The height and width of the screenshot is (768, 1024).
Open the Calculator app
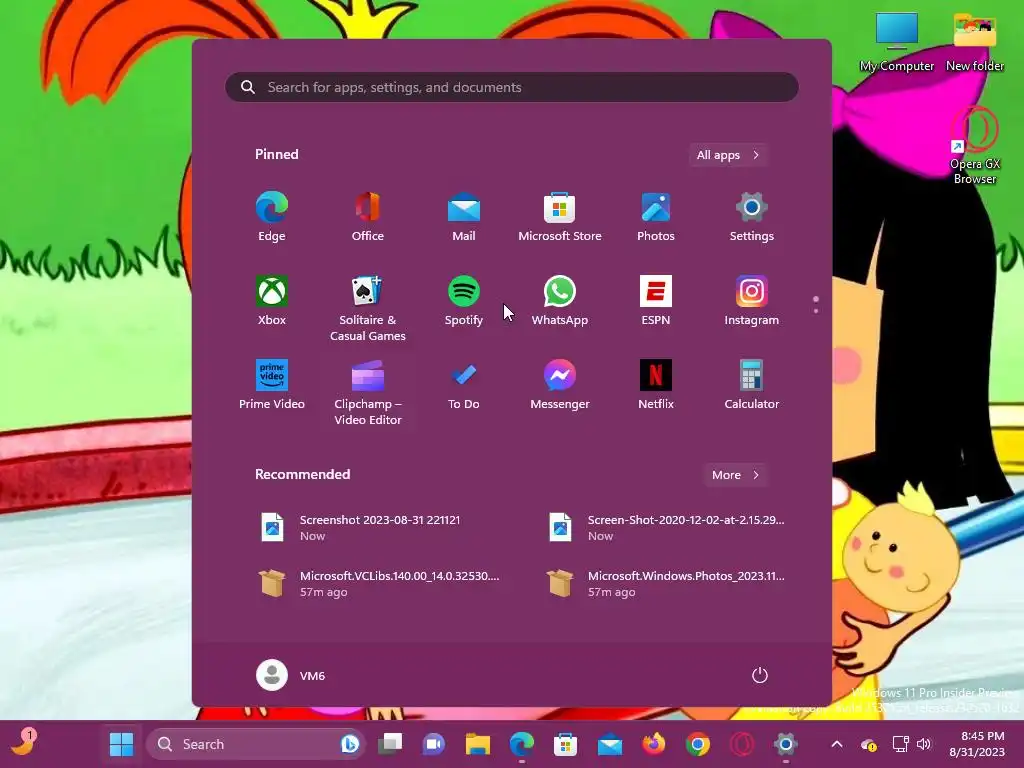pyautogui.click(x=752, y=385)
